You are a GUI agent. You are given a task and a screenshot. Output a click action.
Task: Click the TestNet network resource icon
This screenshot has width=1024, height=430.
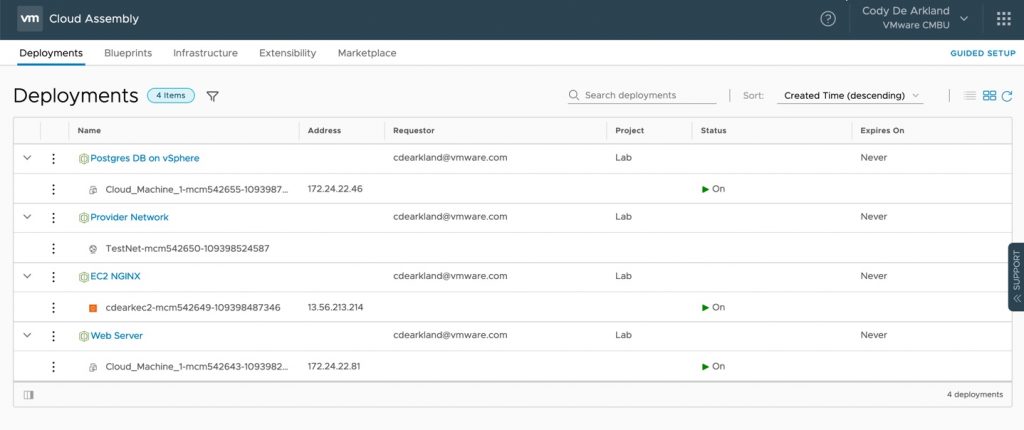click(93, 249)
